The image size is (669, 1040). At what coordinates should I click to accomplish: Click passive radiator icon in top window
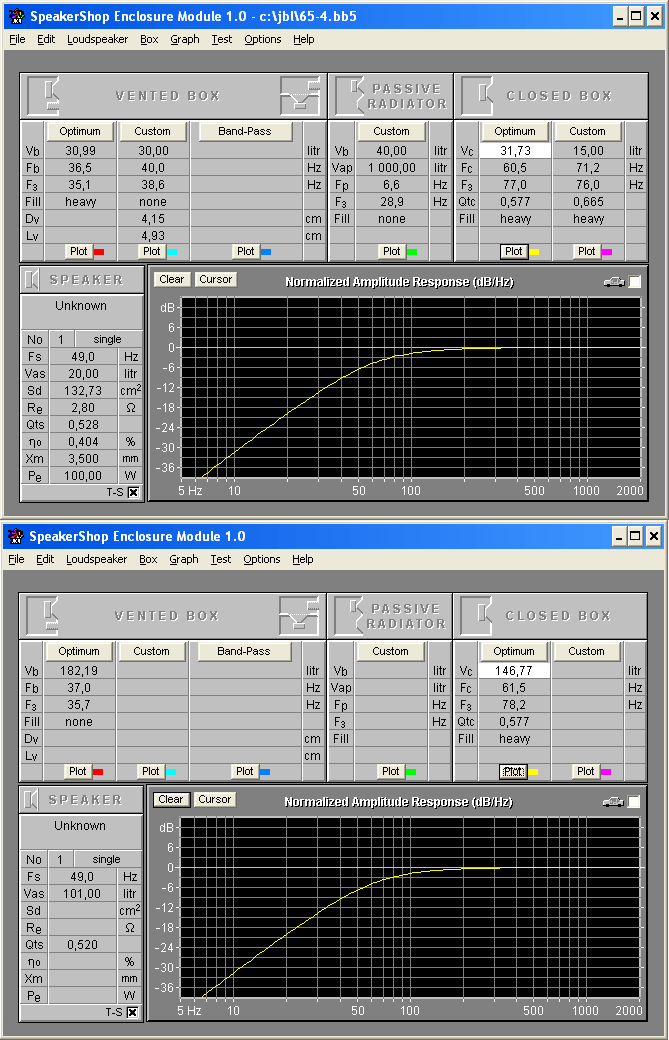click(x=356, y=94)
